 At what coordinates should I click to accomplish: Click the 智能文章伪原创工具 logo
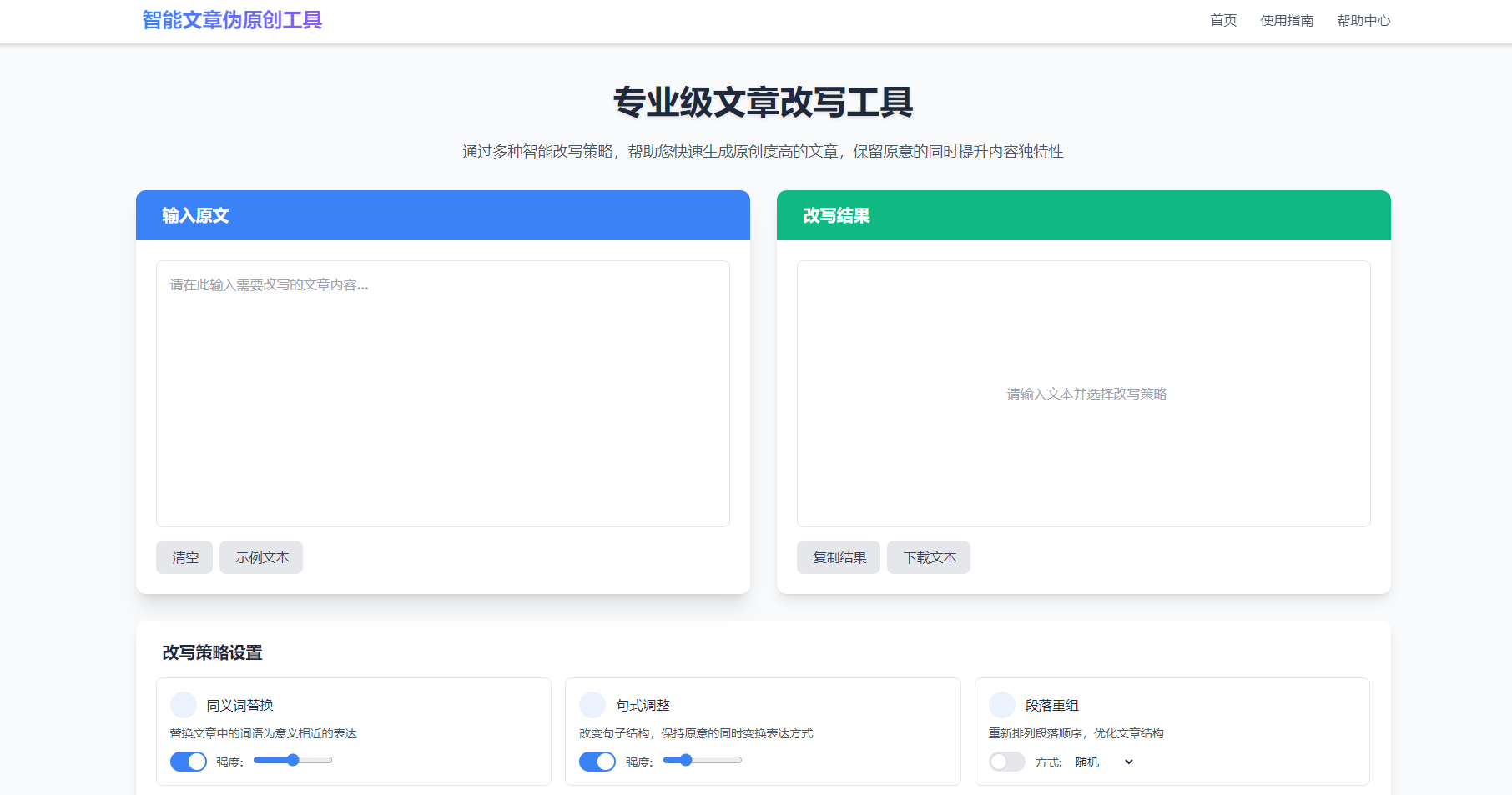[x=232, y=20]
